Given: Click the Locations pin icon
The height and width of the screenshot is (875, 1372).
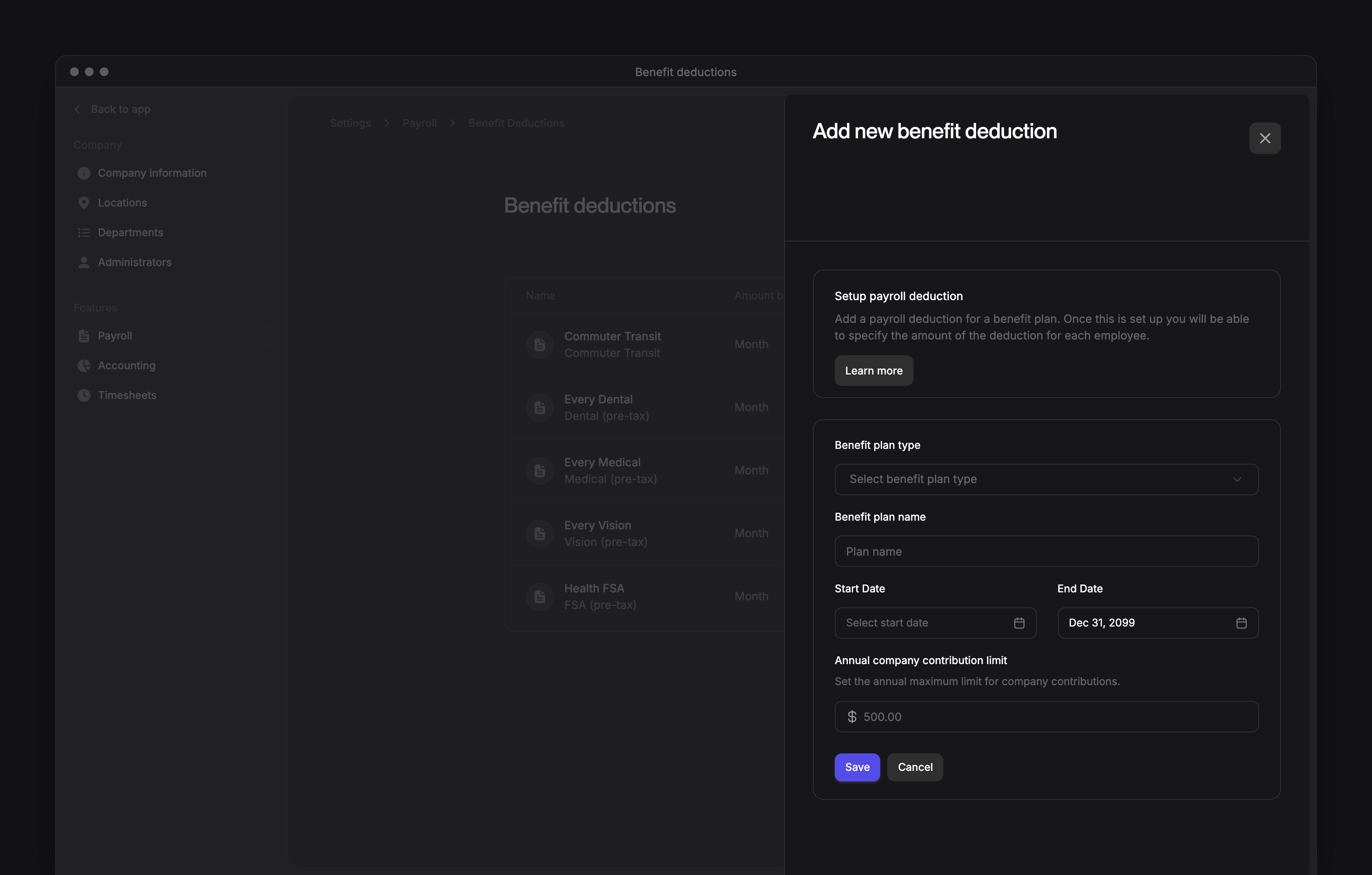Looking at the screenshot, I should (84, 203).
